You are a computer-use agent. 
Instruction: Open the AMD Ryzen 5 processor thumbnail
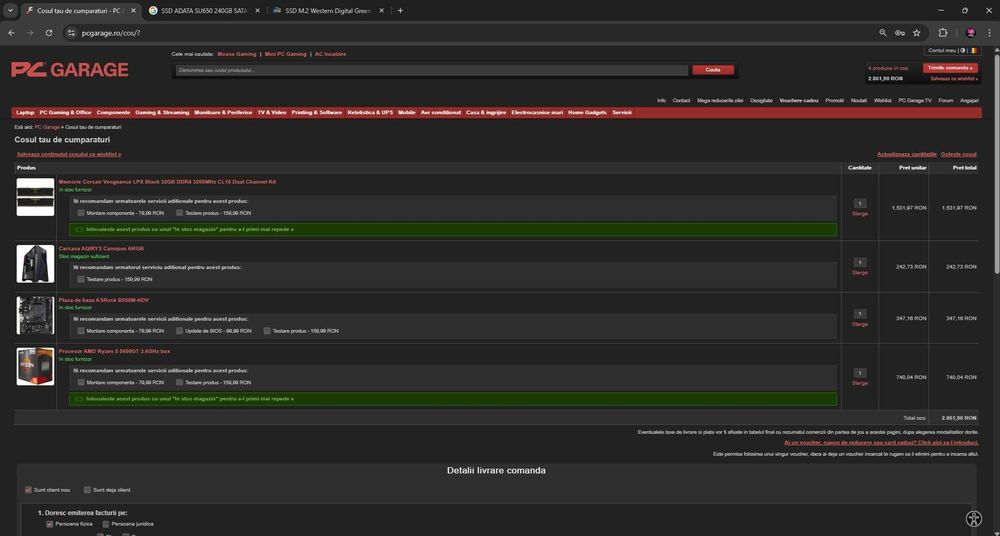coord(35,367)
